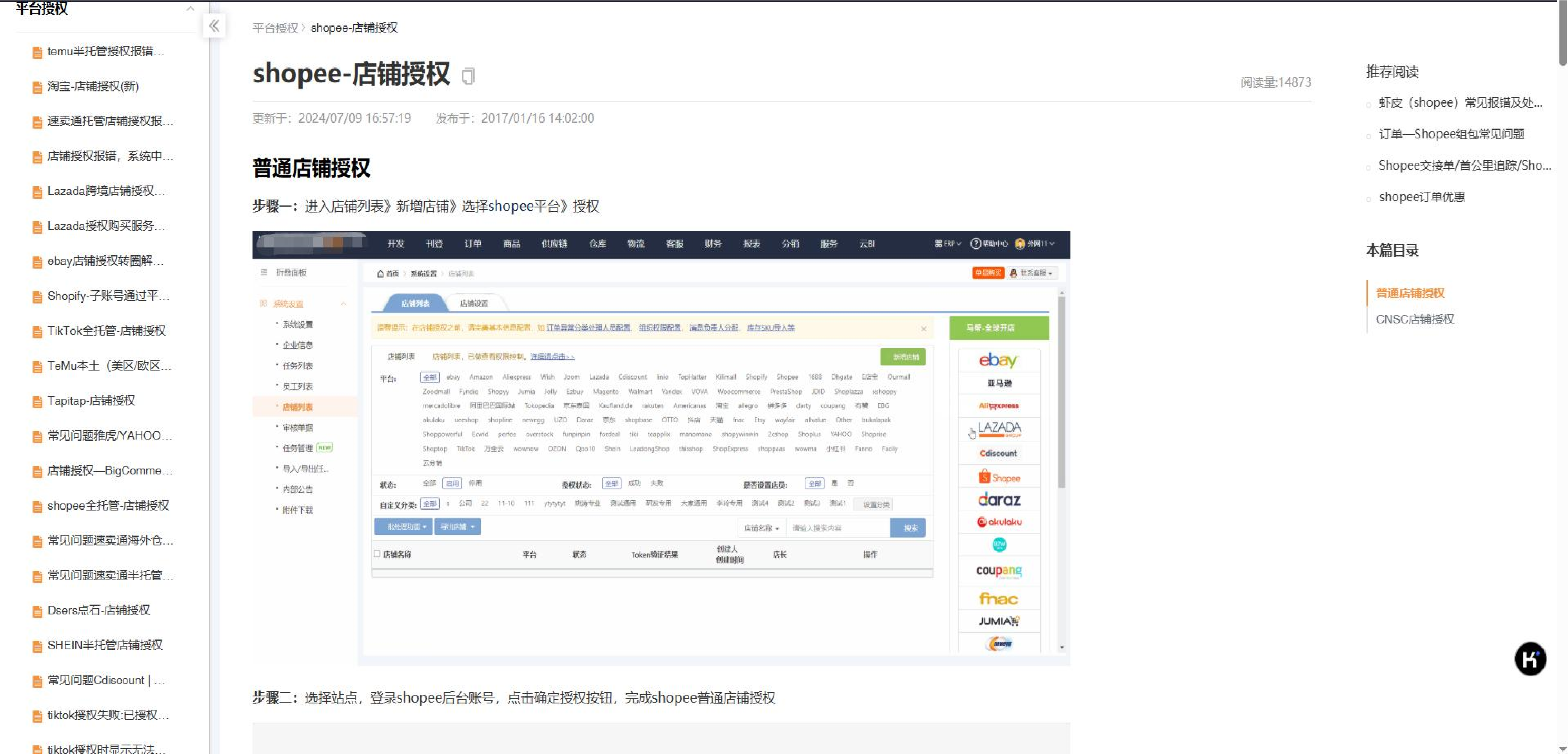Click the document icon beside Lazada跨境店铺授权

(37, 192)
